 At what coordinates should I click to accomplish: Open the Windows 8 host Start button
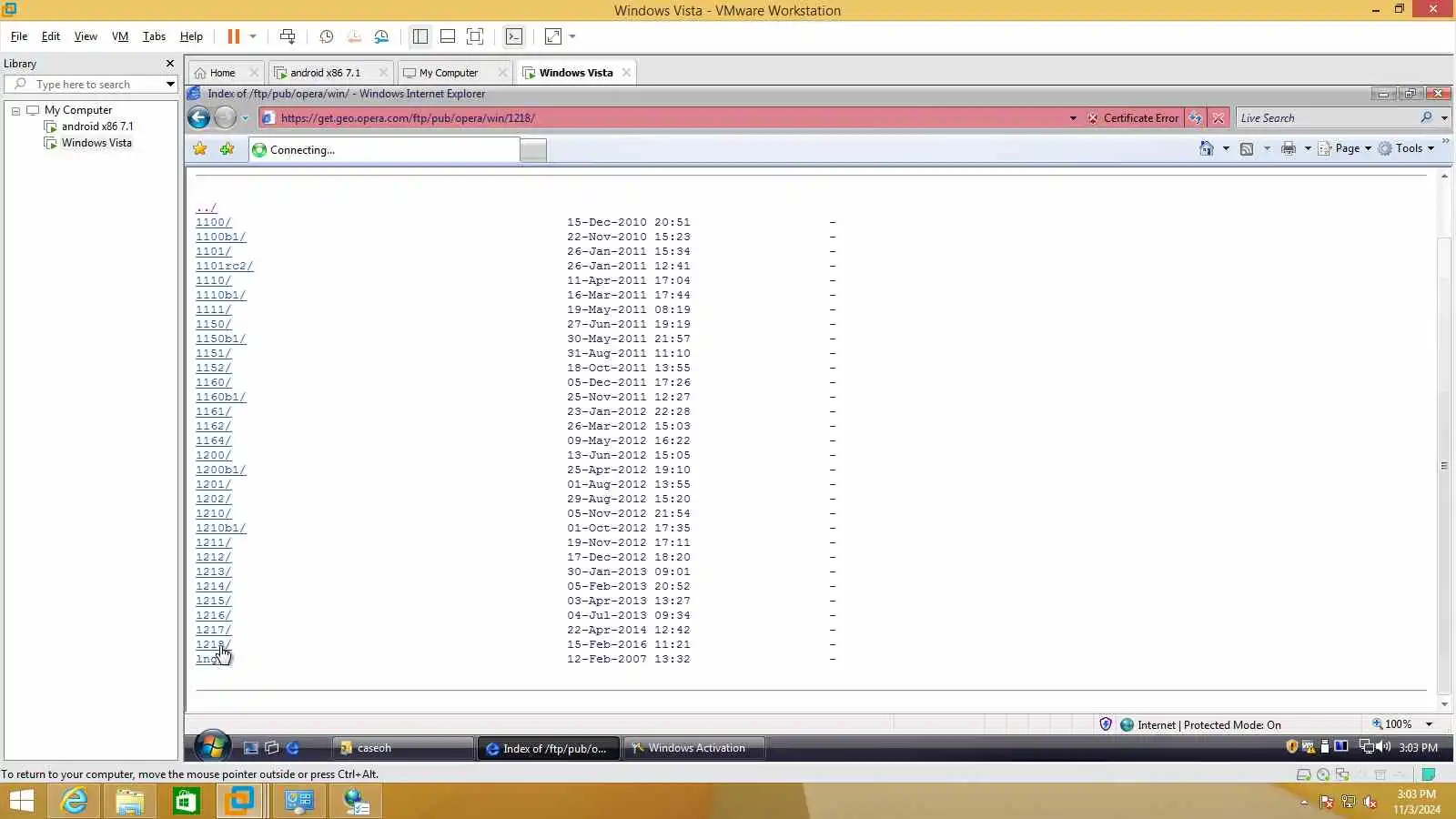(22, 801)
